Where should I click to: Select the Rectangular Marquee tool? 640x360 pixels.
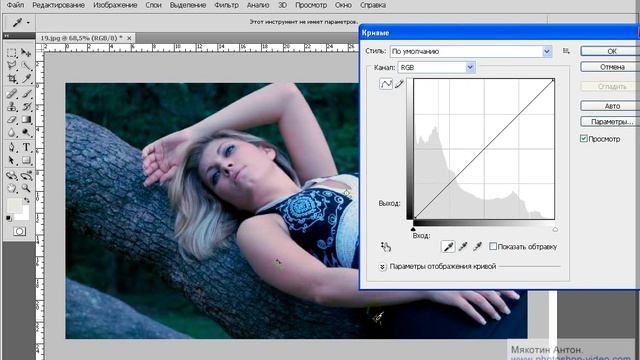[x=11, y=52]
